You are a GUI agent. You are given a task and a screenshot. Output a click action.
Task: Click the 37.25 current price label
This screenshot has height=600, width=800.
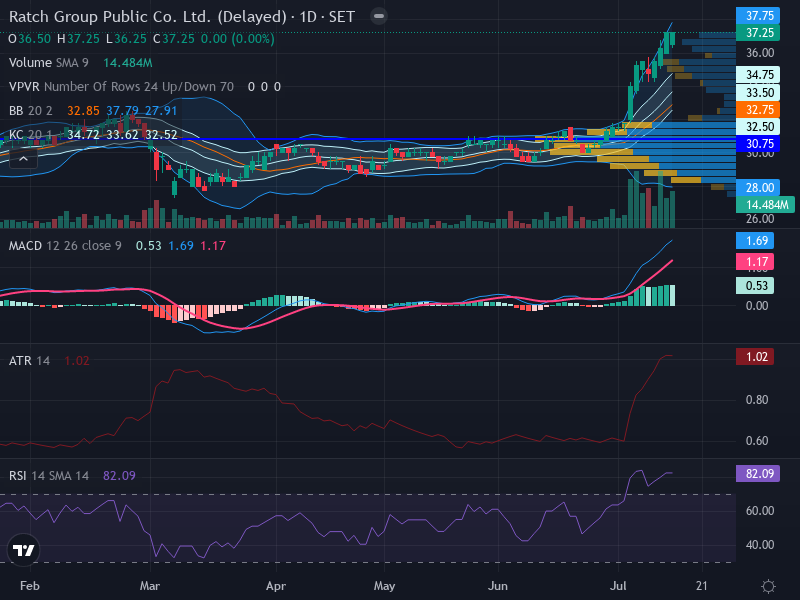(x=757, y=33)
